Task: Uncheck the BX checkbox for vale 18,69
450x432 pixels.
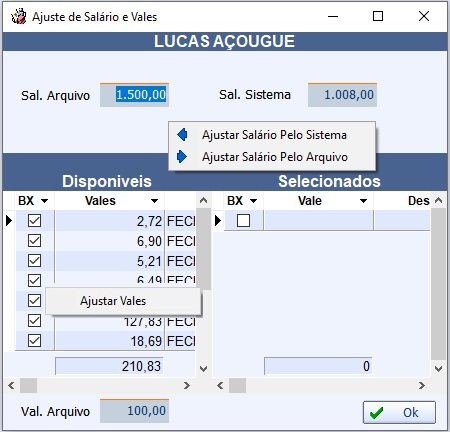Action: [x=34, y=341]
